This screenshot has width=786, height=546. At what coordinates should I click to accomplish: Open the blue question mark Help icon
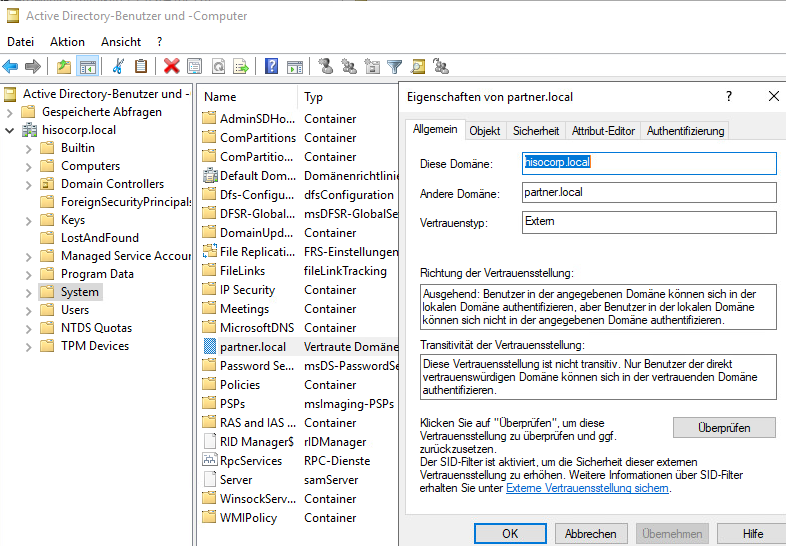(x=271, y=66)
